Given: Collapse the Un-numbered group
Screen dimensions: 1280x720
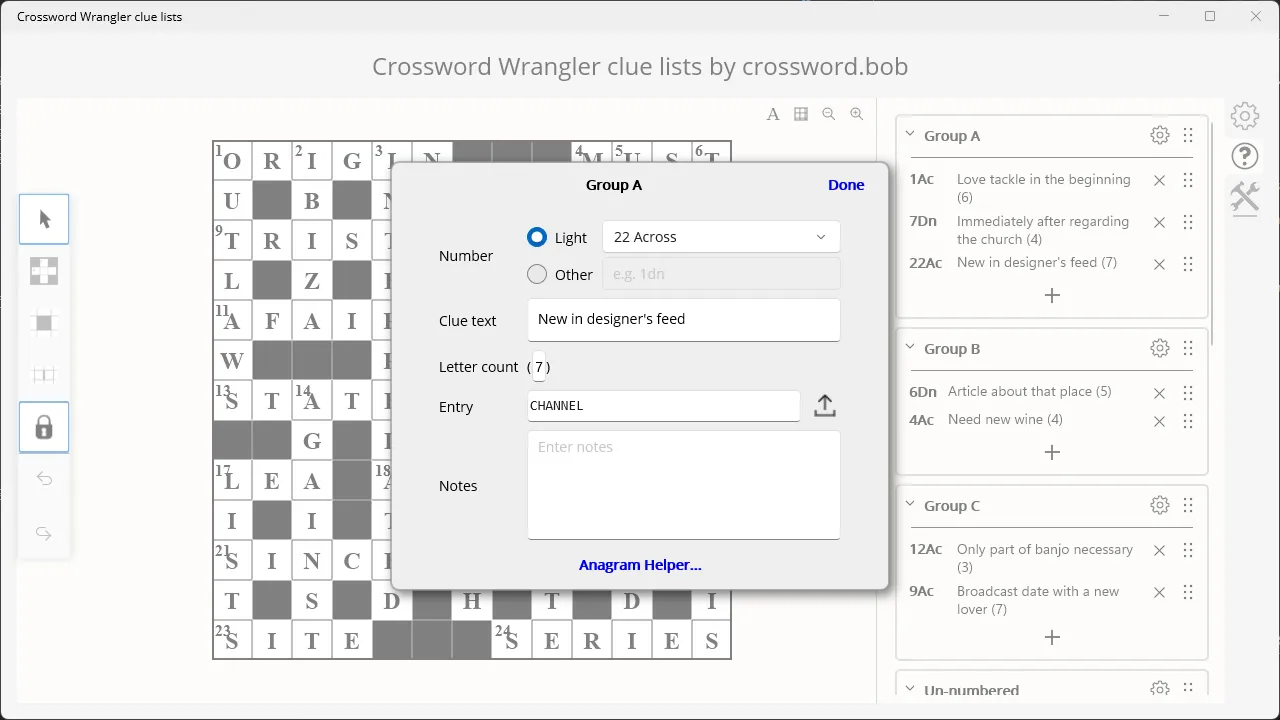Looking at the screenshot, I should (x=910, y=689).
